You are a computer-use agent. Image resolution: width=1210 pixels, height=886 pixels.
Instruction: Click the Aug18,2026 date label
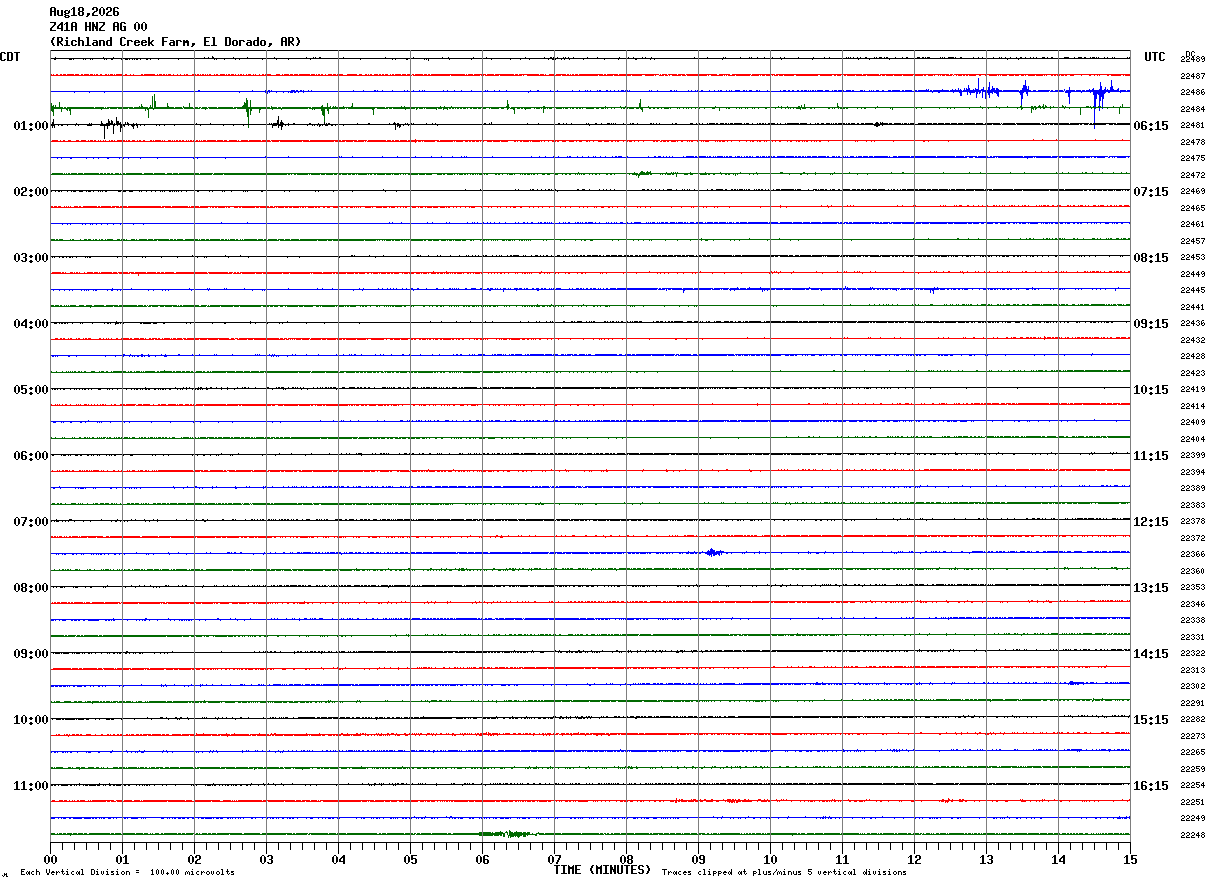click(84, 12)
